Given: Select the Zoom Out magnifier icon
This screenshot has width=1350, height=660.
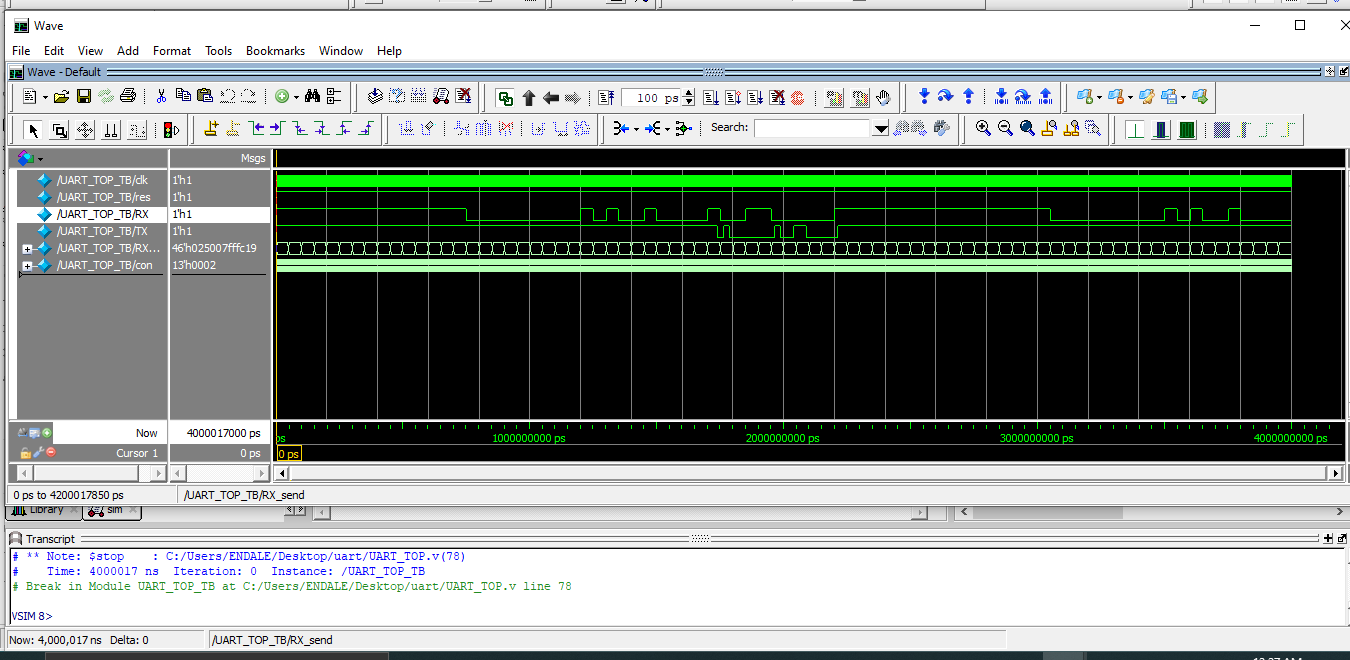Looking at the screenshot, I should [1004, 129].
